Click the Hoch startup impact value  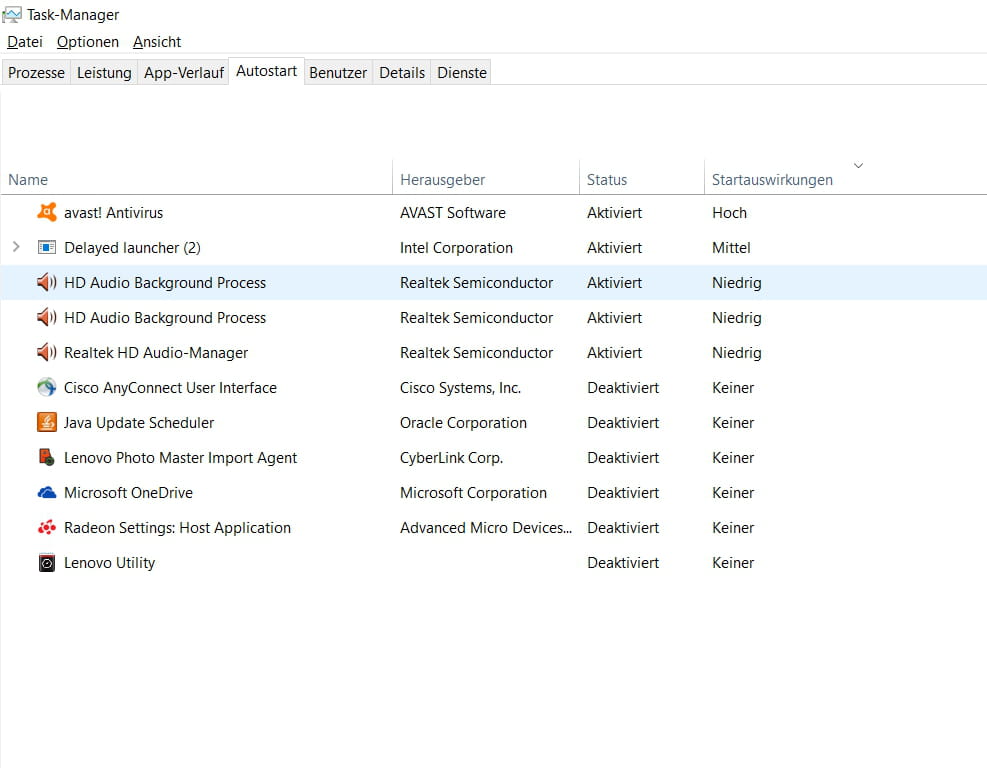pos(729,213)
